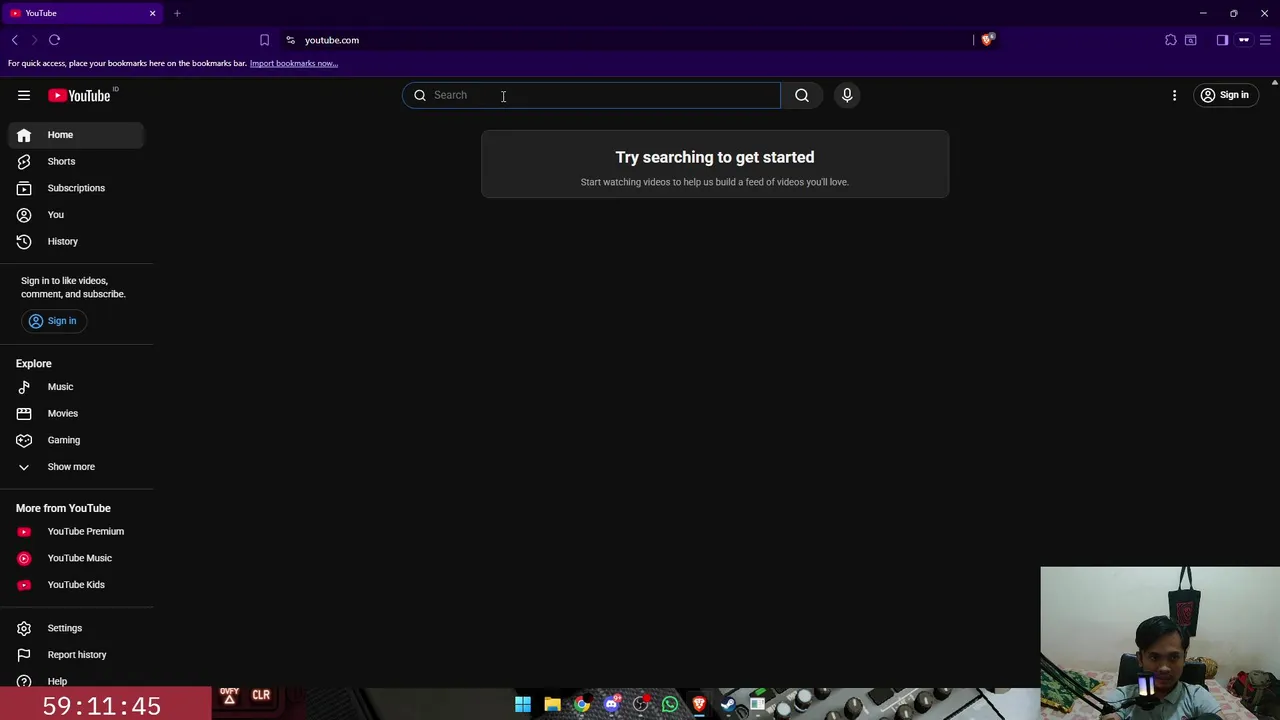
Task: Start voice search with the microphone
Action: click(x=847, y=95)
